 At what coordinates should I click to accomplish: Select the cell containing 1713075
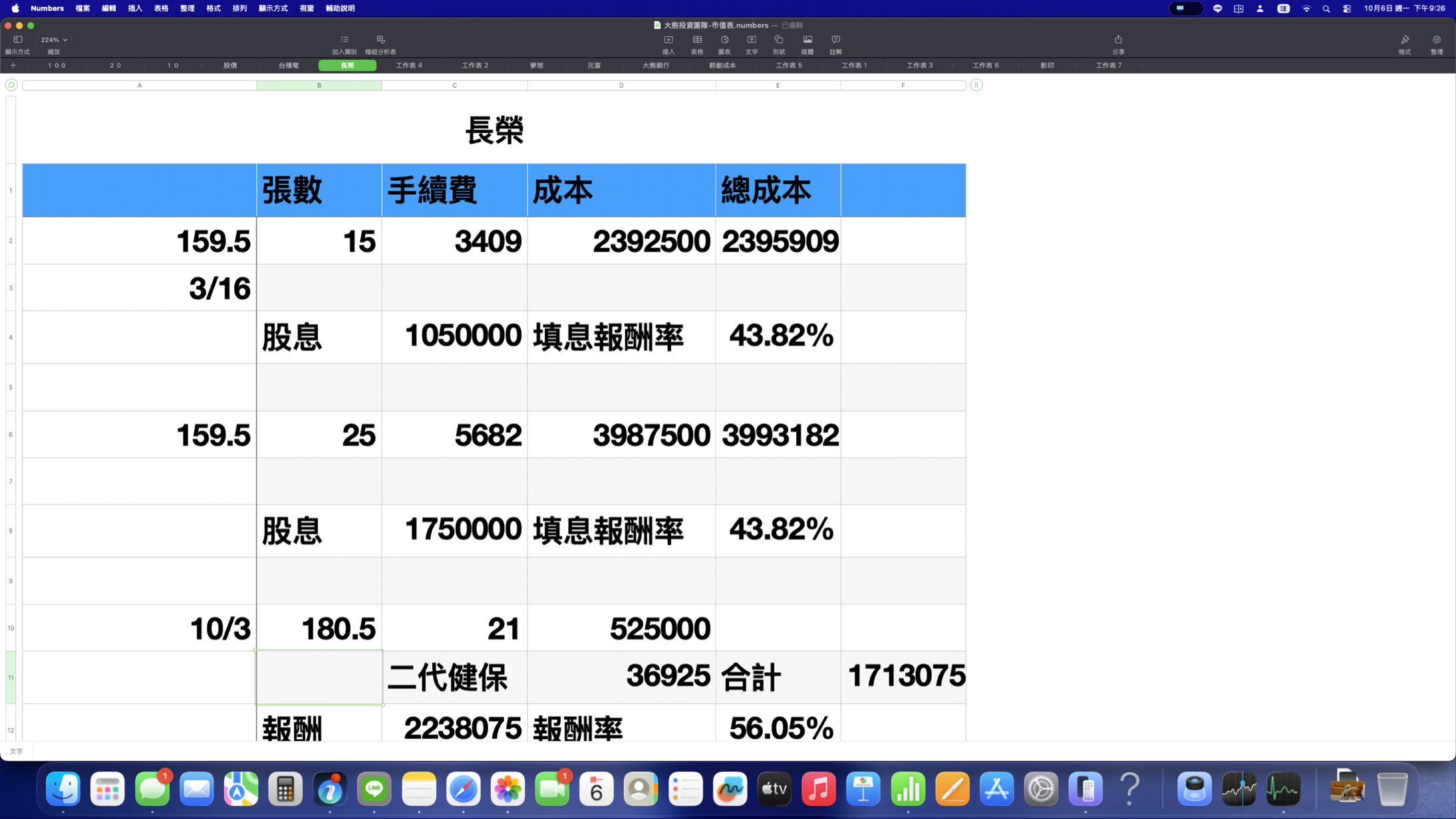903,677
